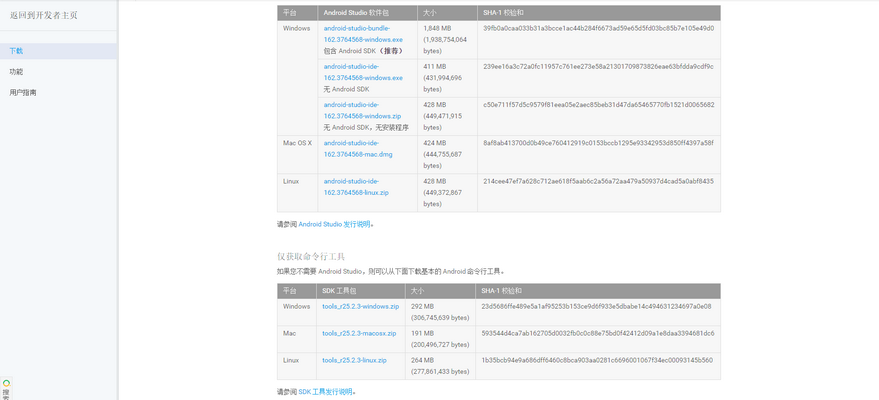Download android-studio-ide-162.3764568-linux.zip
This screenshot has width=879, height=400.
[x=356, y=187]
